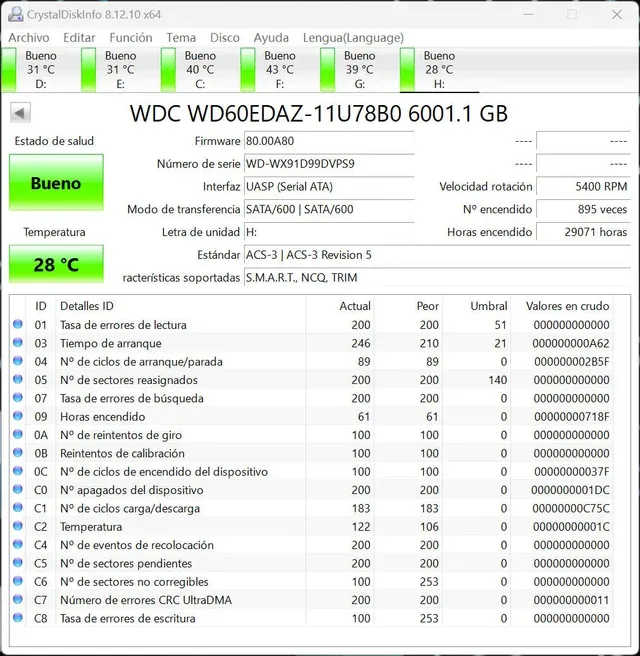Click blue status dot for Tasa de errores de escritura
This screenshot has height=656, width=640.
[x=18, y=618]
